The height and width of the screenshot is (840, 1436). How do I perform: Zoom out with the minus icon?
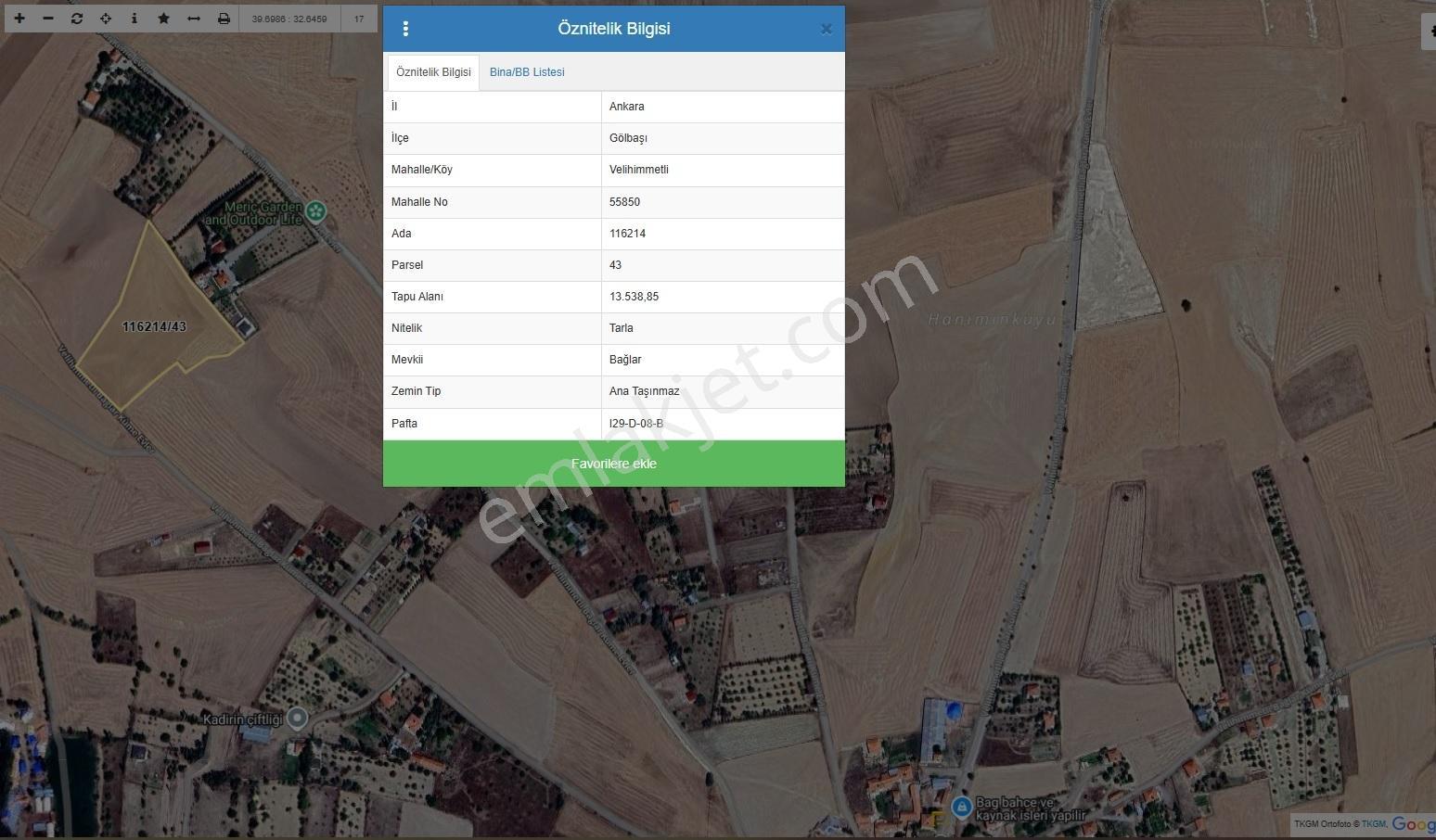pos(48,19)
